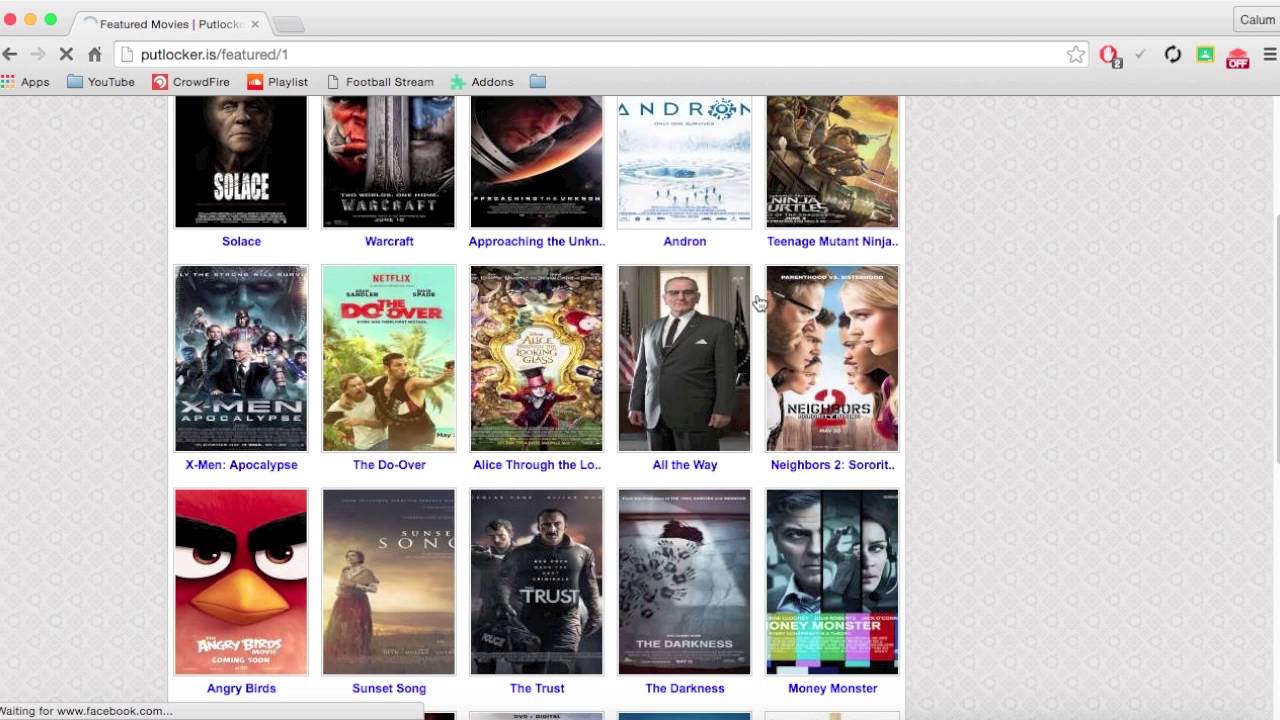The width and height of the screenshot is (1280, 720).
Task: Click the Solace poster thumbnail
Action: coord(241,162)
